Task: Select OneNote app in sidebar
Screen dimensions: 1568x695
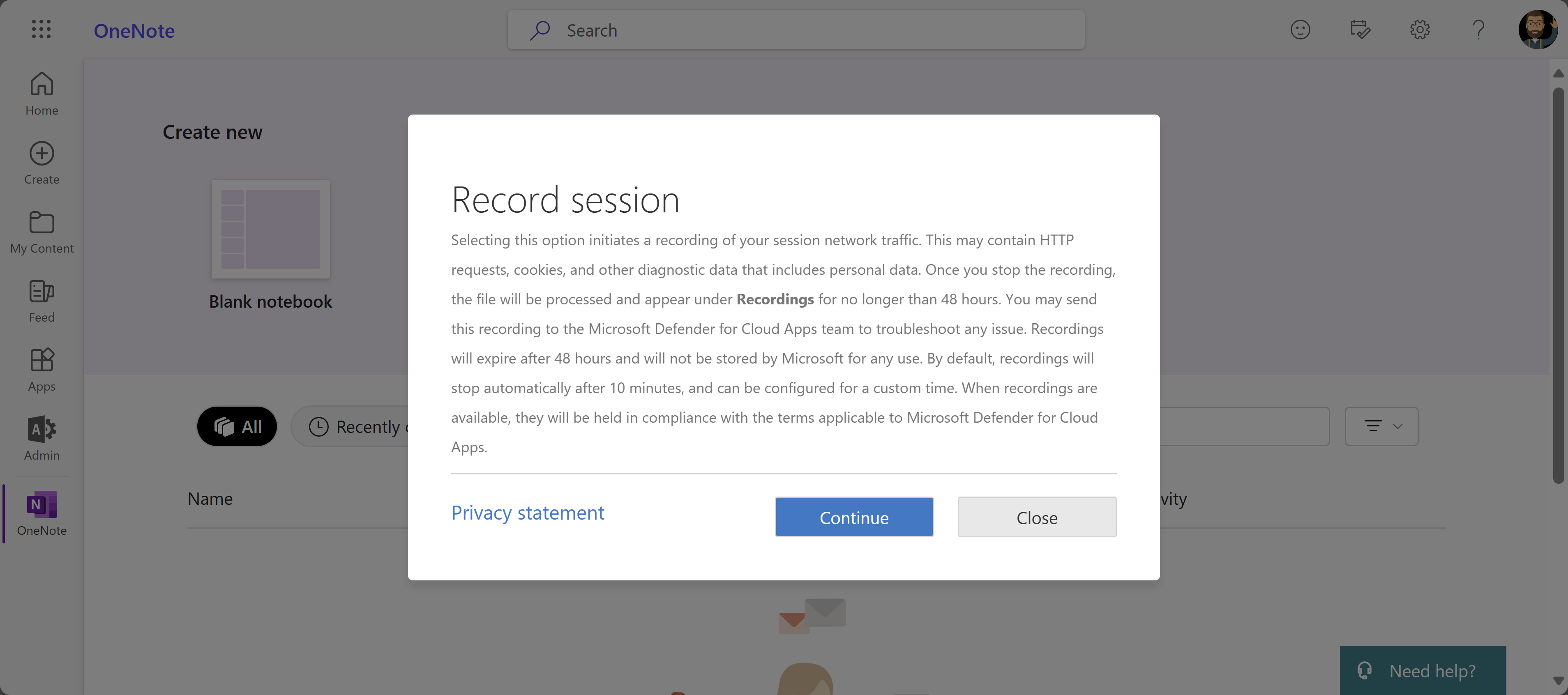Action: point(42,513)
